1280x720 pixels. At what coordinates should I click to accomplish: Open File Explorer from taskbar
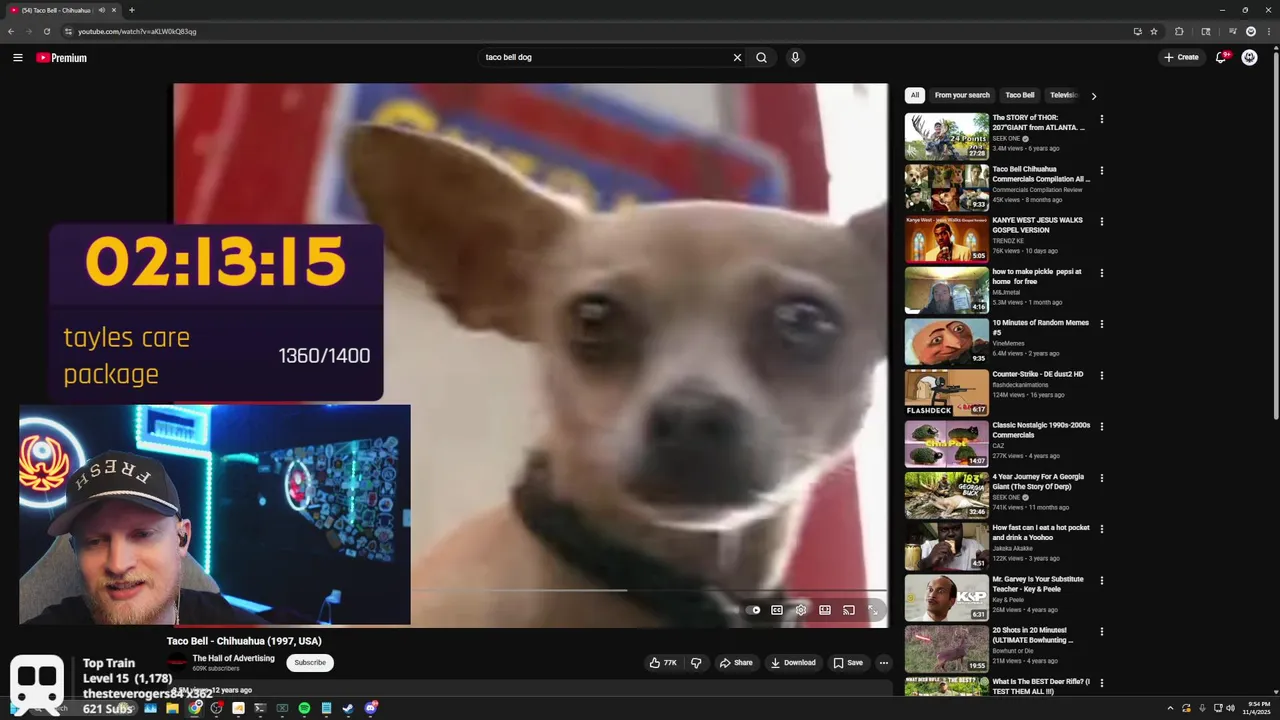pos(172,708)
